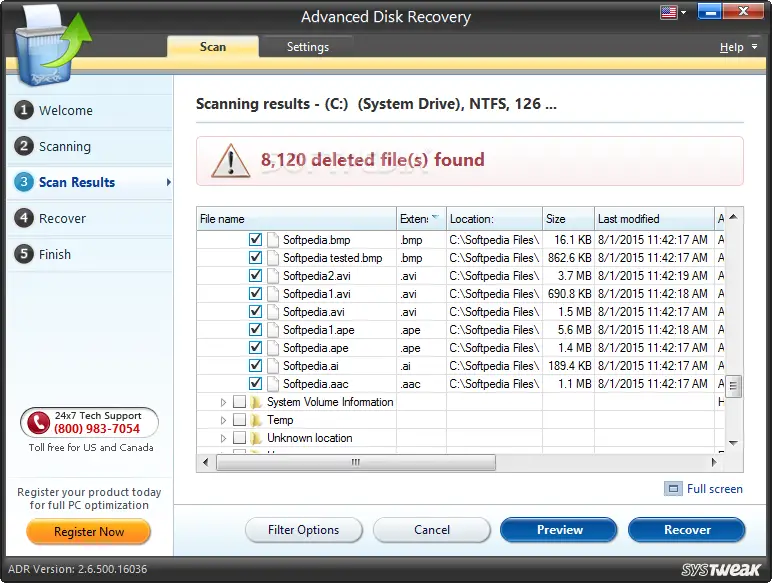
Task: Check the System Volume Information checkbox
Action: pos(239,402)
